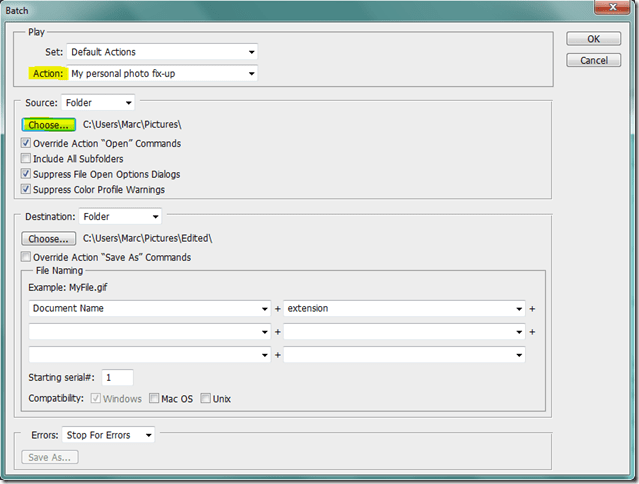
Task: Open the Set dropdown showing Default Actions
Action: pyautogui.click(x=163, y=51)
